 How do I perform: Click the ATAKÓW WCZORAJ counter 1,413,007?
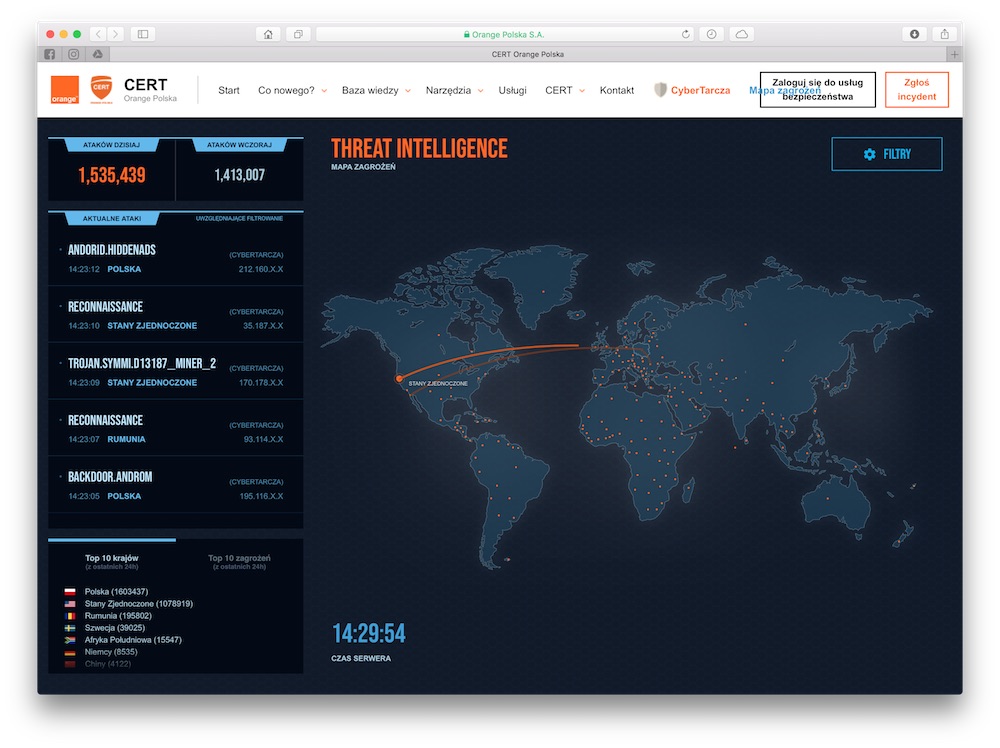pos(239,175)
